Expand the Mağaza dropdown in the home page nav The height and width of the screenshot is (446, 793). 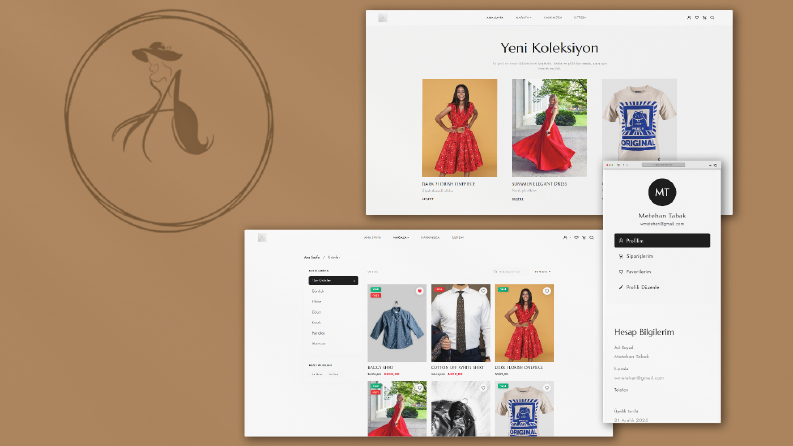pos(523,18)
